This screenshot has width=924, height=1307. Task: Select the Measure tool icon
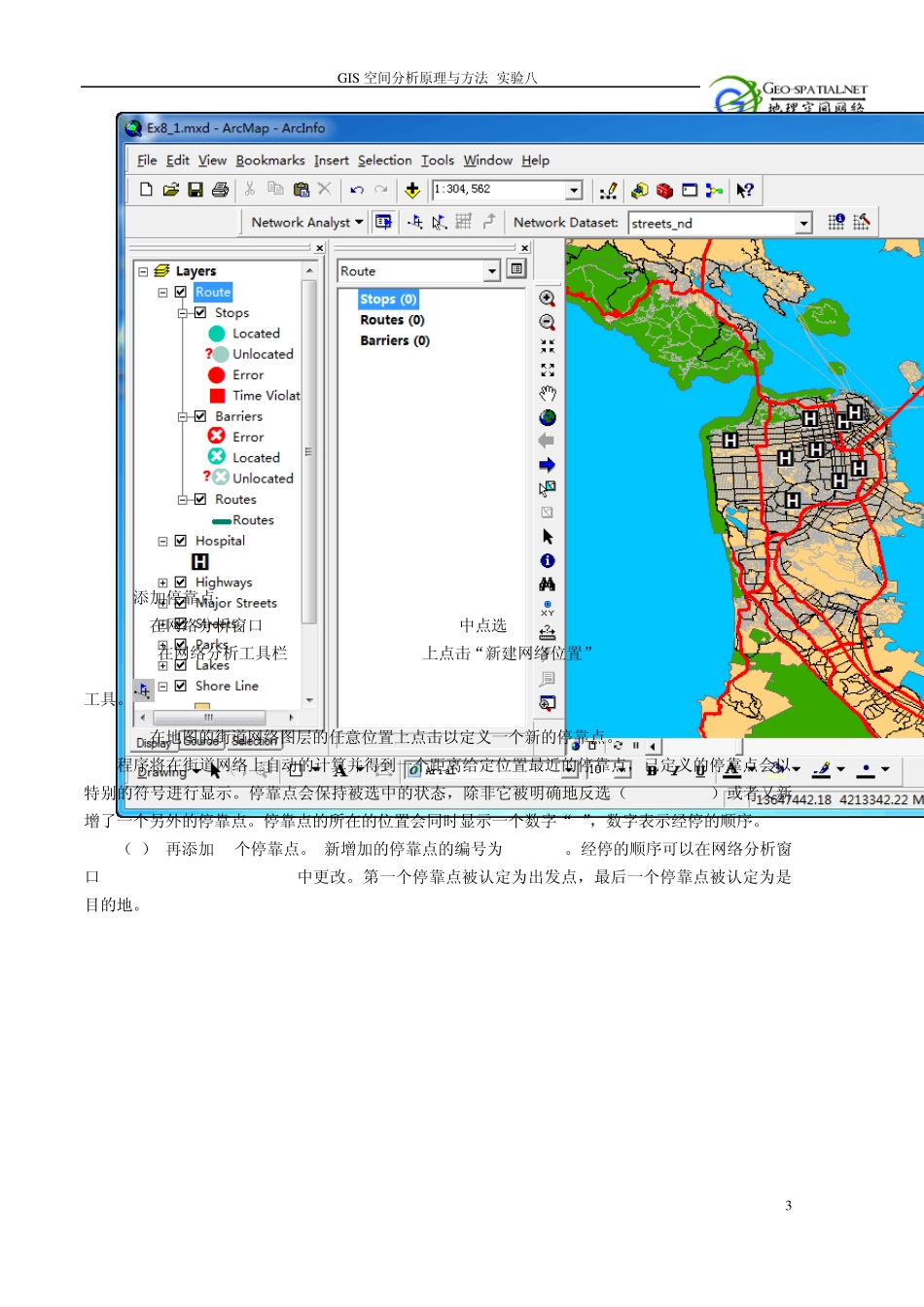[548, 632]
